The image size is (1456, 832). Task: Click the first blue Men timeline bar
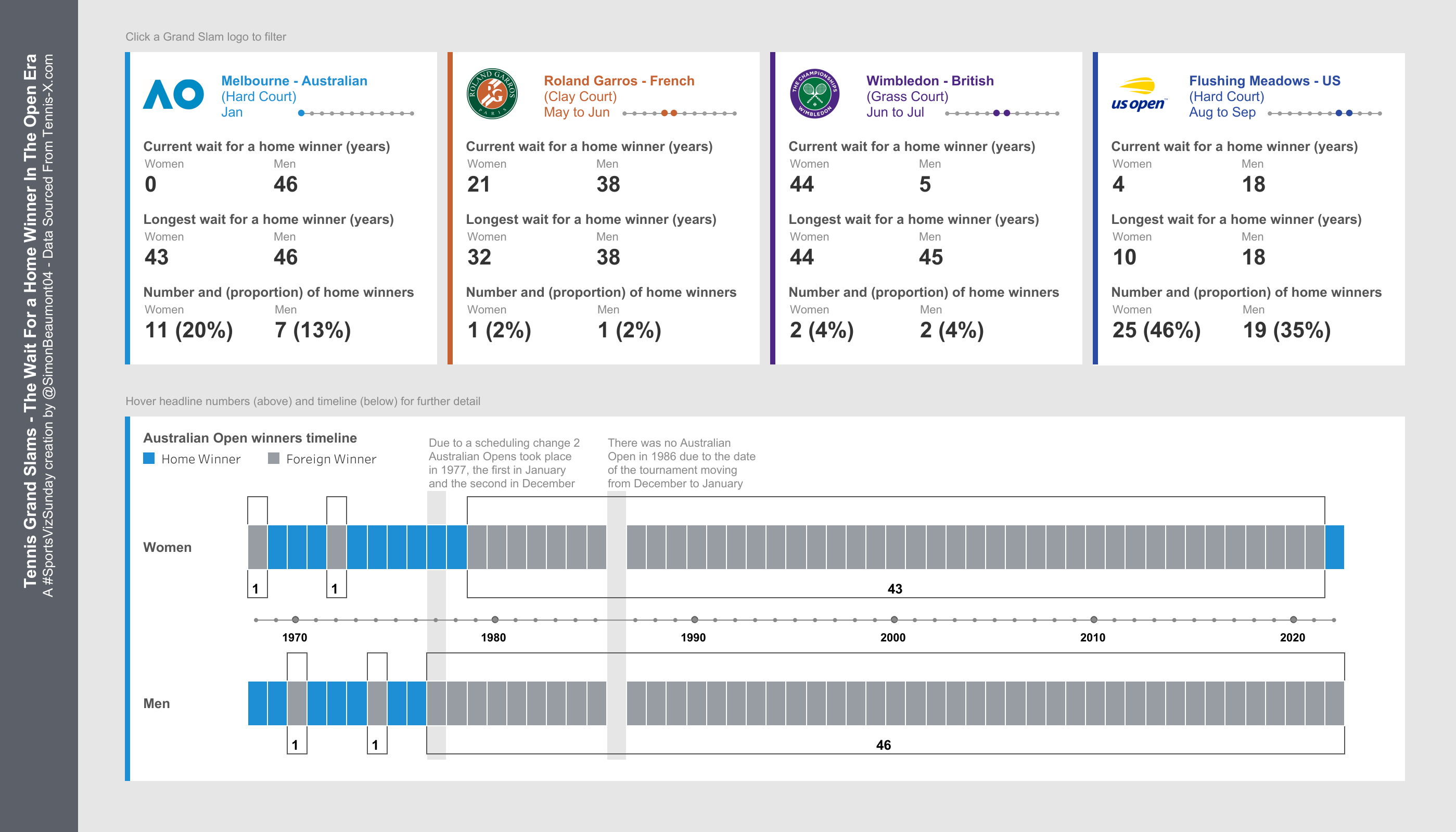(258, 703)
